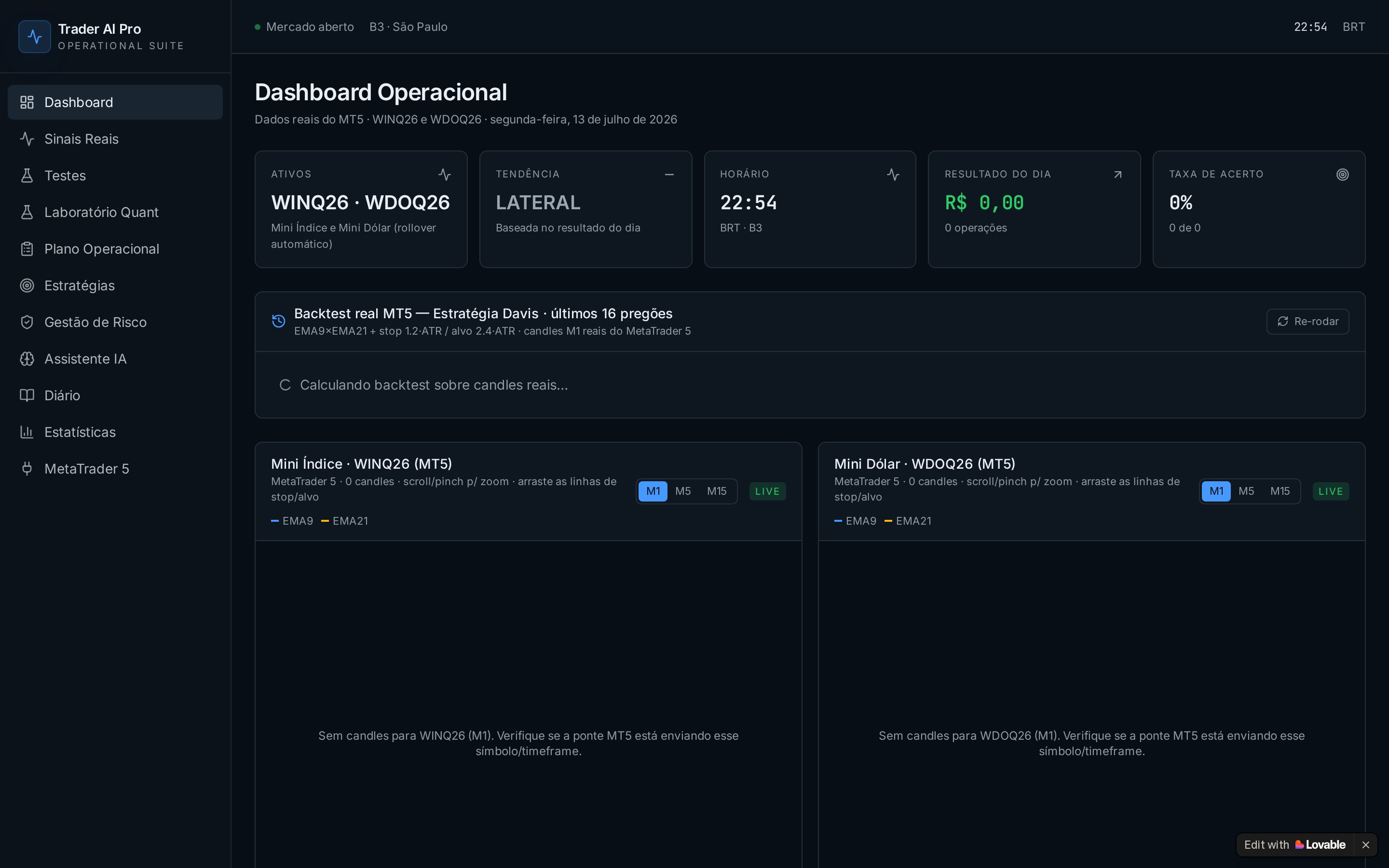Click the Lovable heart logo
Viewport: 1389px width, 868px height.
coord(1299,845)
